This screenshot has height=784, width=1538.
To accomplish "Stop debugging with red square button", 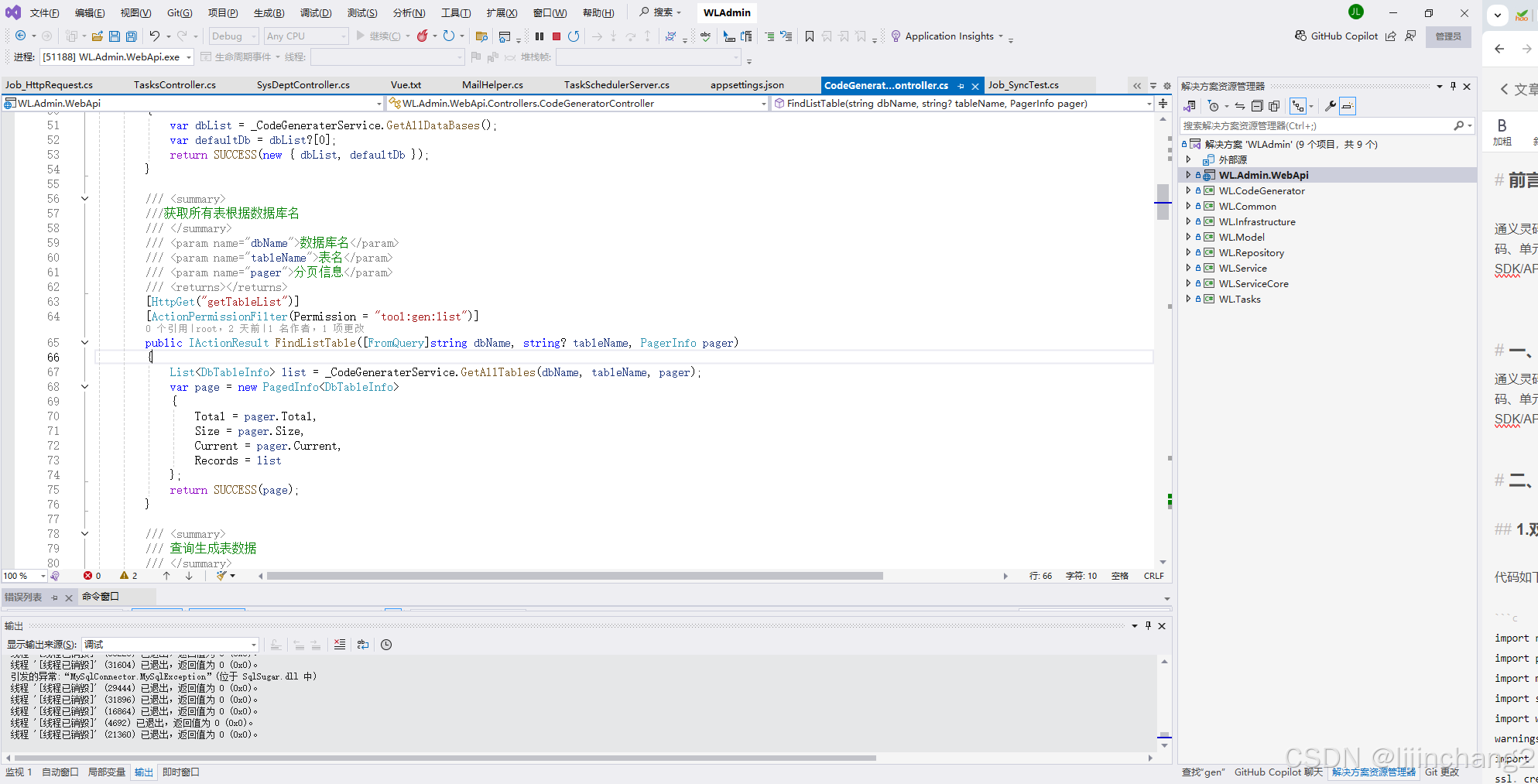I will pos(556,36).
